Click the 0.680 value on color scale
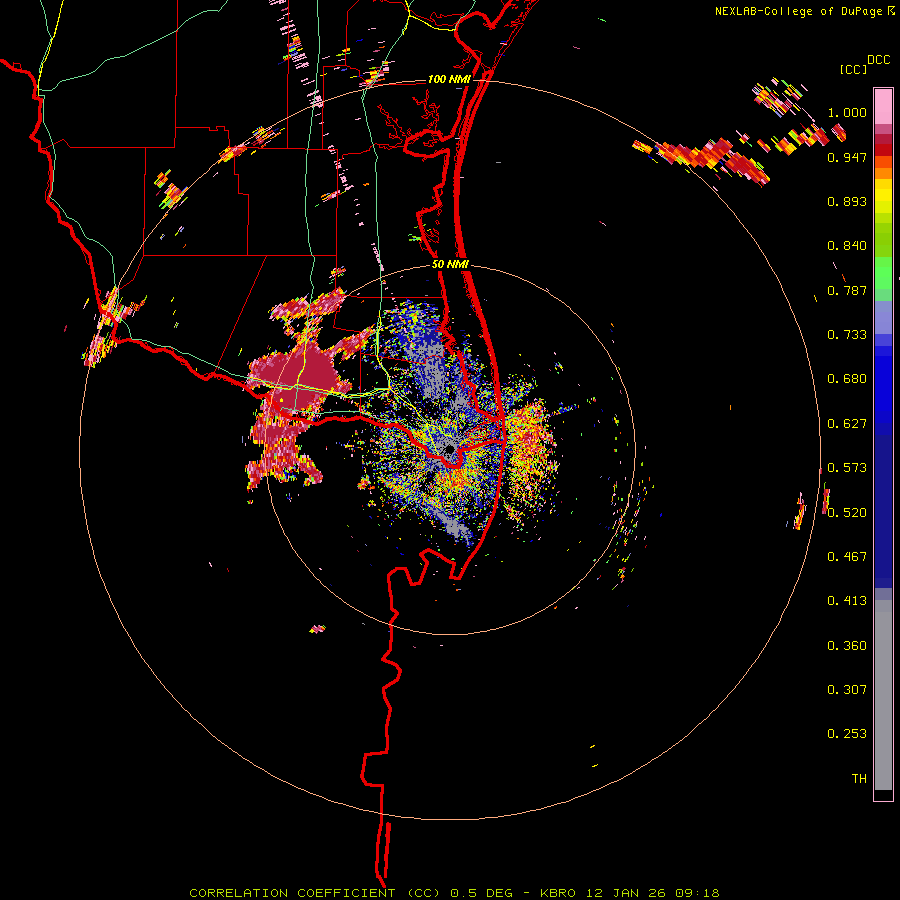The height and width of the screenshot is (900, 900). point(847,379)
